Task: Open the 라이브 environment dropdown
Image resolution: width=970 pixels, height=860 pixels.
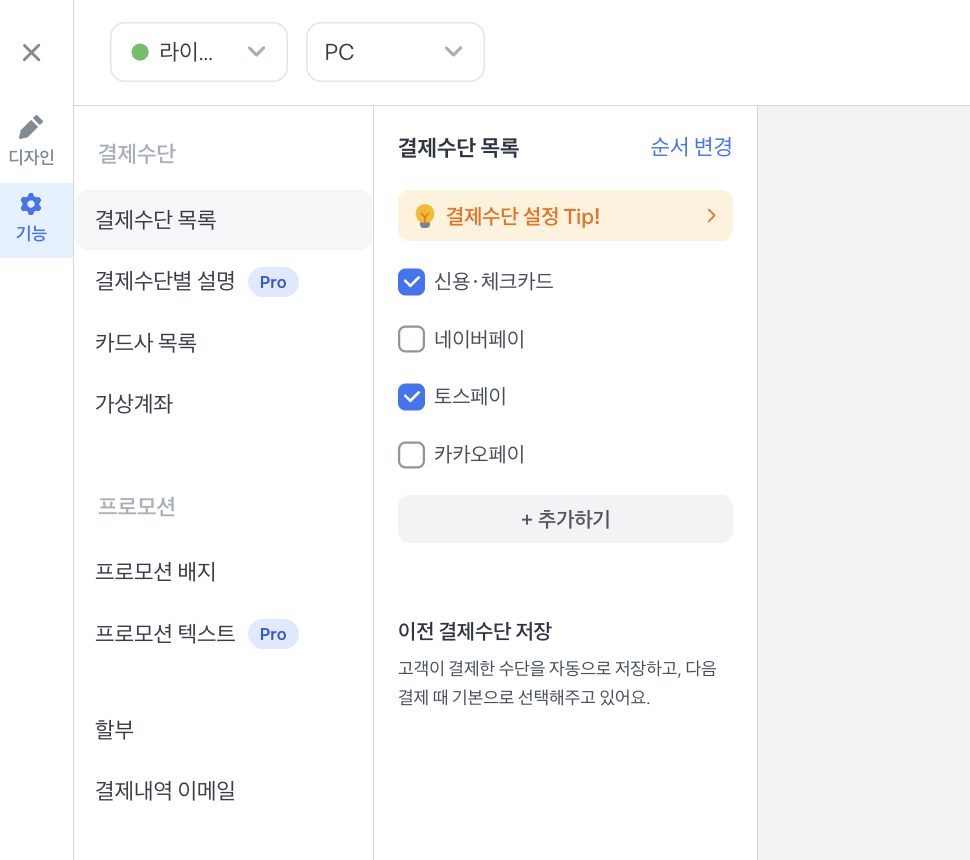Action: coord(199,52)
